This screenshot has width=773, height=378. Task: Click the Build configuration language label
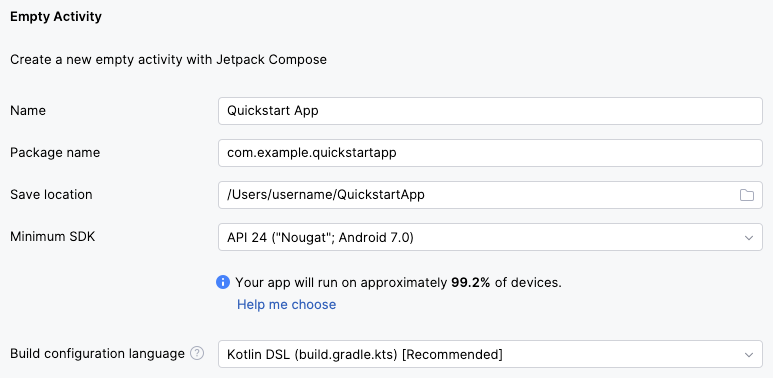point(97,353)
